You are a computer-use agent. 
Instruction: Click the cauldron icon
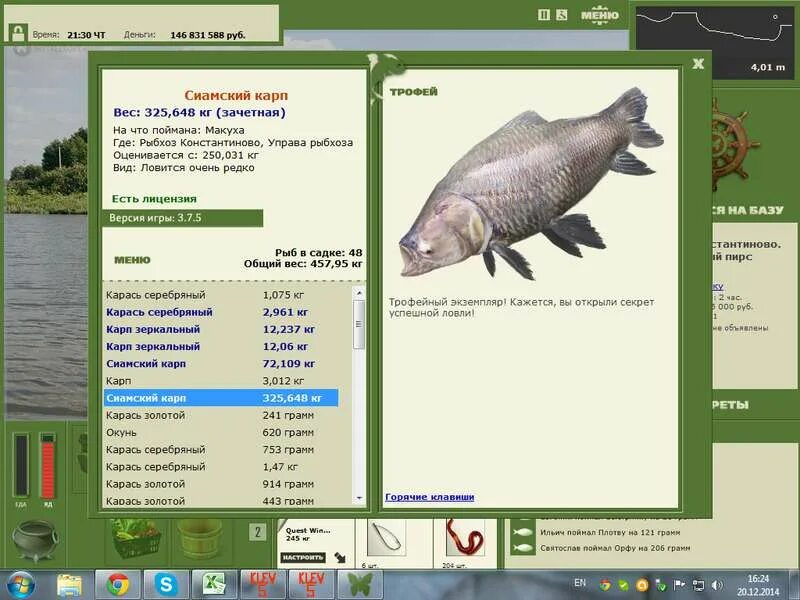35,540
